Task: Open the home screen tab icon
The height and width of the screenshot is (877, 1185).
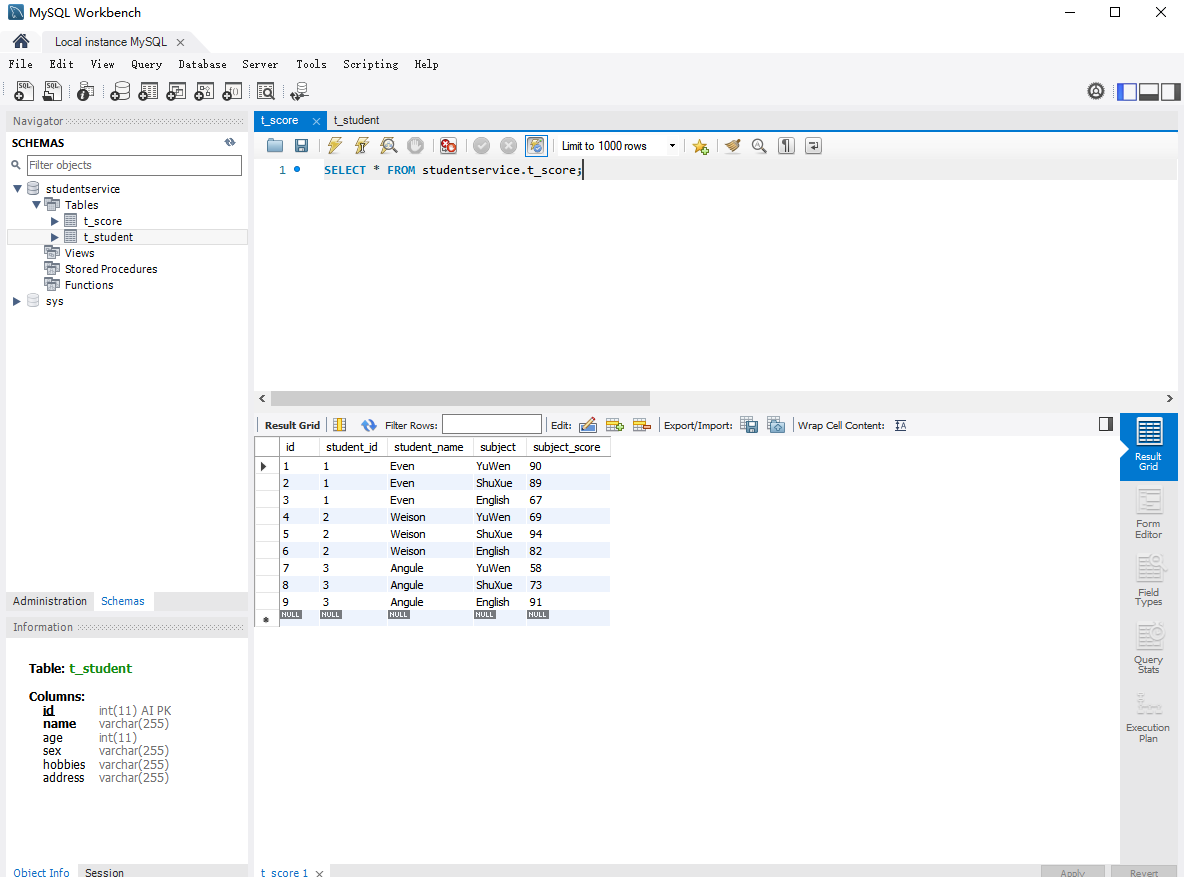Action: click(x=21, y=42)
